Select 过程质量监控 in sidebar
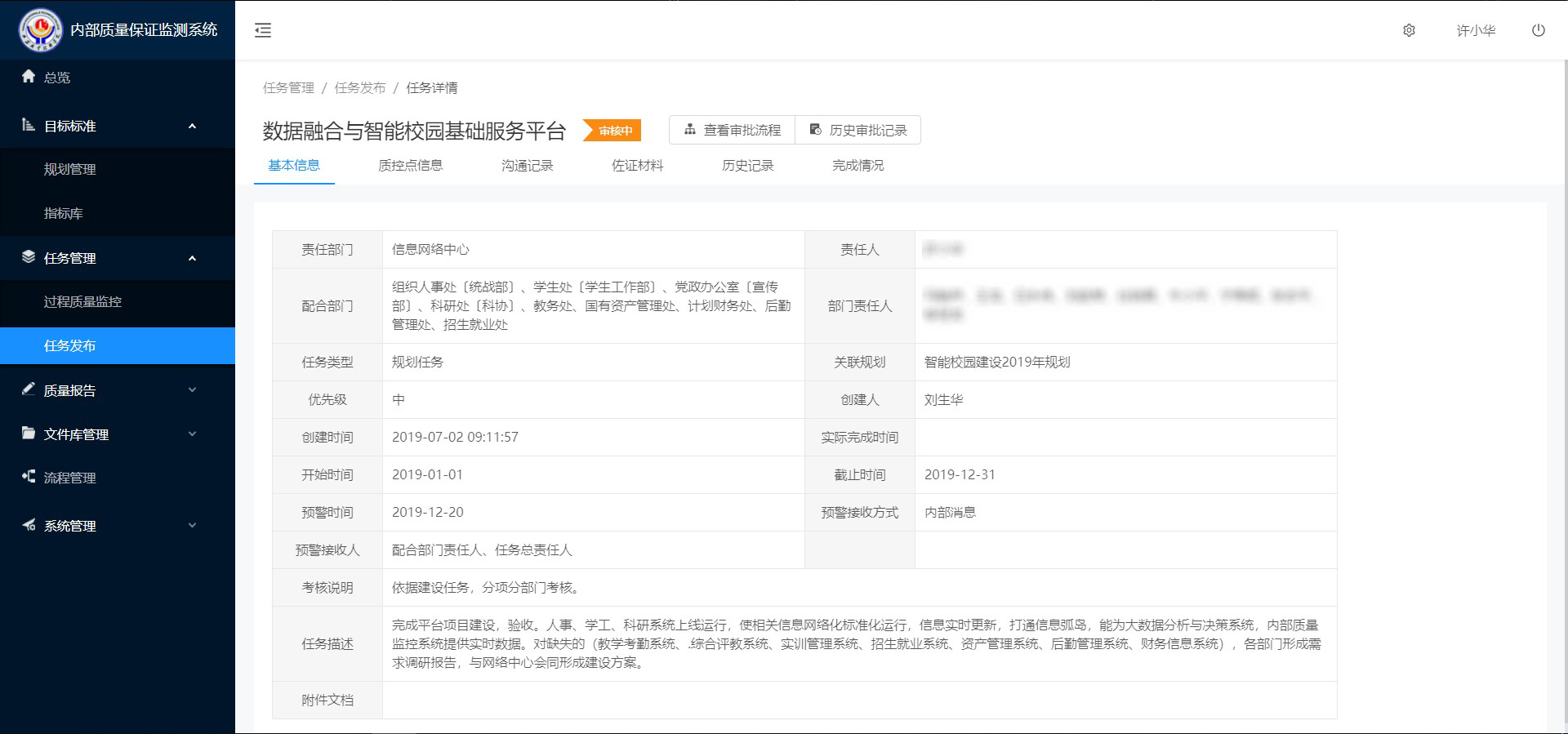 click(x=82, y=301)
